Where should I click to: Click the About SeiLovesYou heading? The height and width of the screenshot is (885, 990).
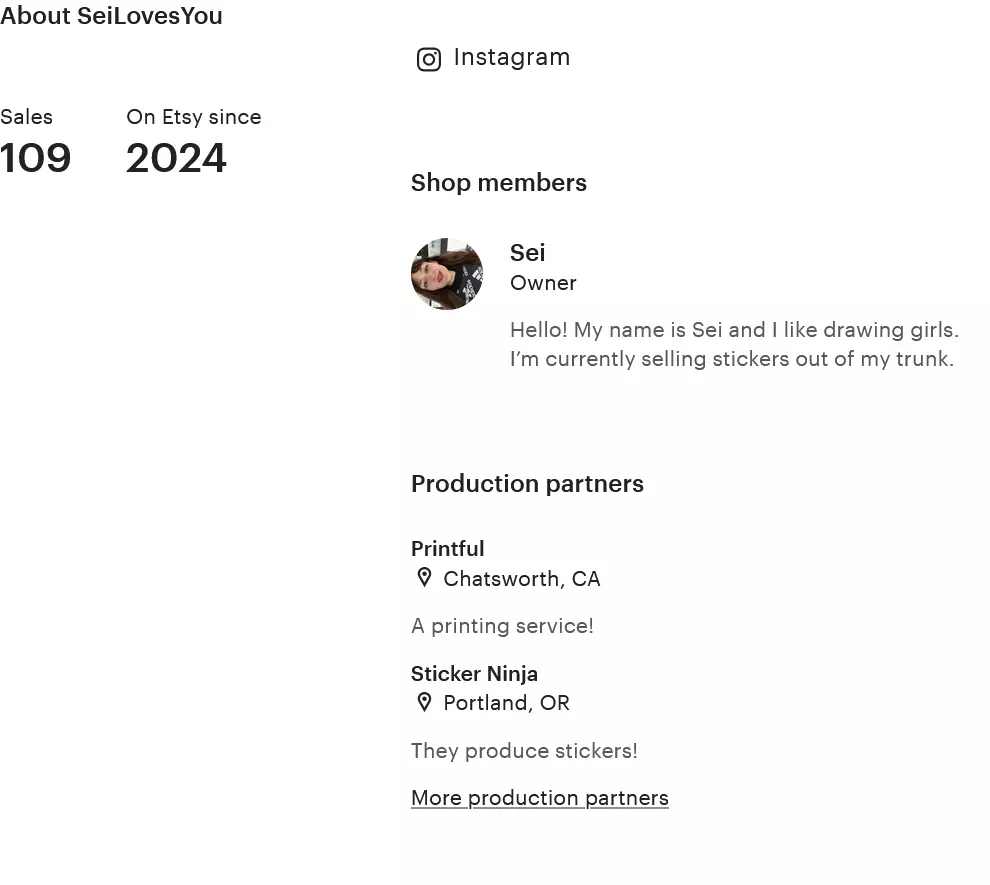(x=111, y=16)
